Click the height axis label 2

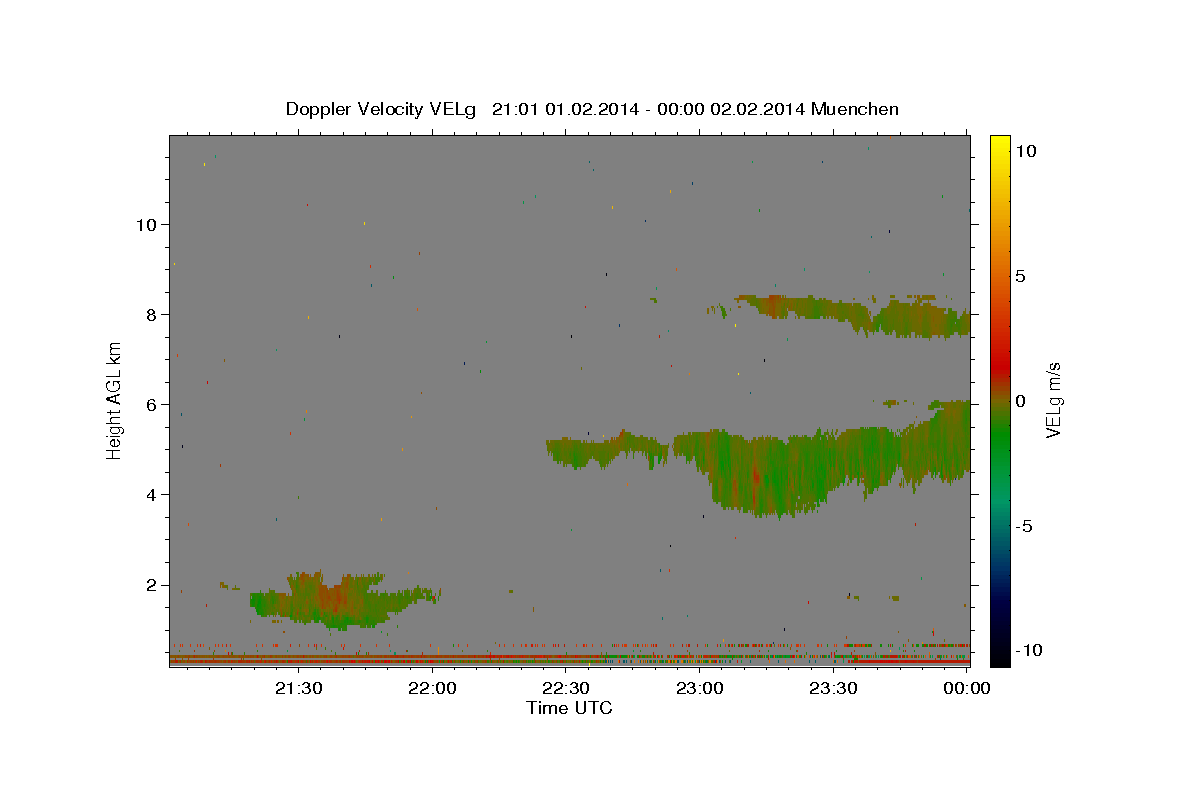[x=151, y=585]
